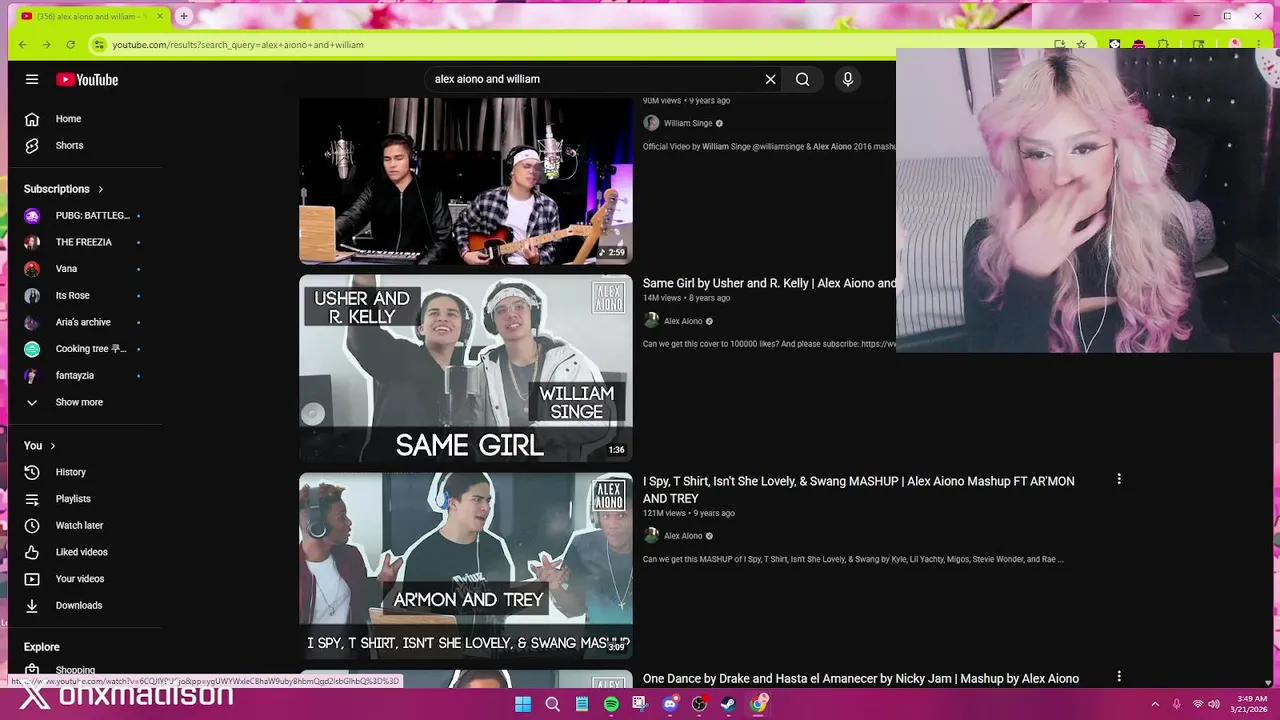The width and height of the screenshot is (1280, 720).
Task: Open the William Singe channel name
Action: point(688,123)
